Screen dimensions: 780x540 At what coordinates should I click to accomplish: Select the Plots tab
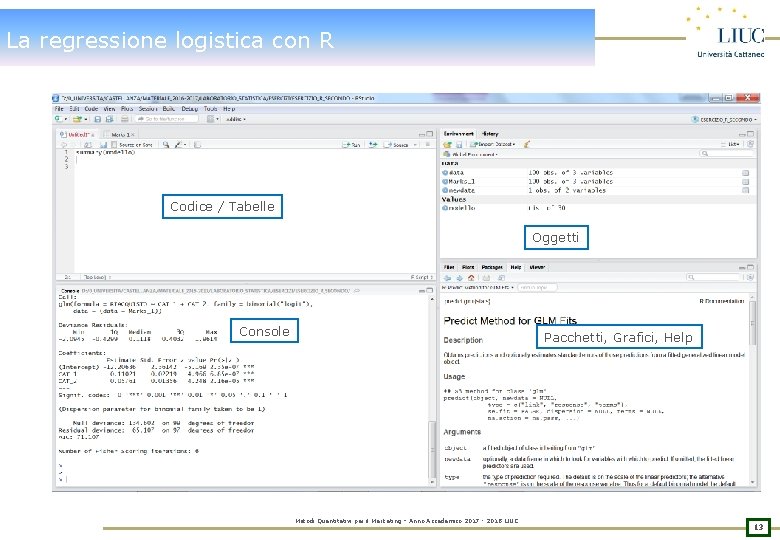pos(468,267)
